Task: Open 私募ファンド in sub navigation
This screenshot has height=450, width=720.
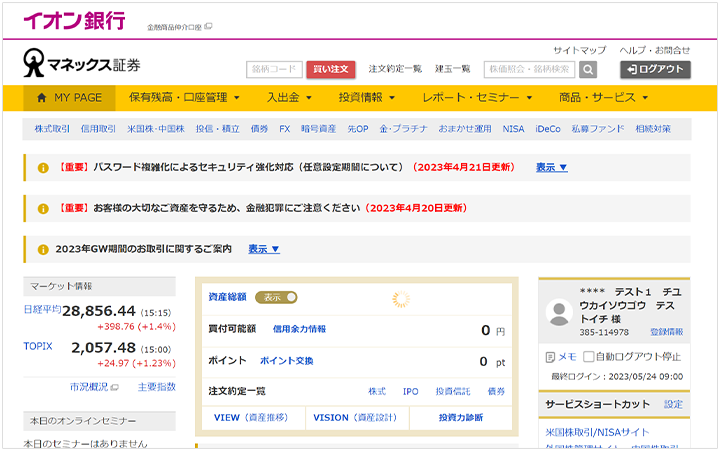Action: [598, 129]
